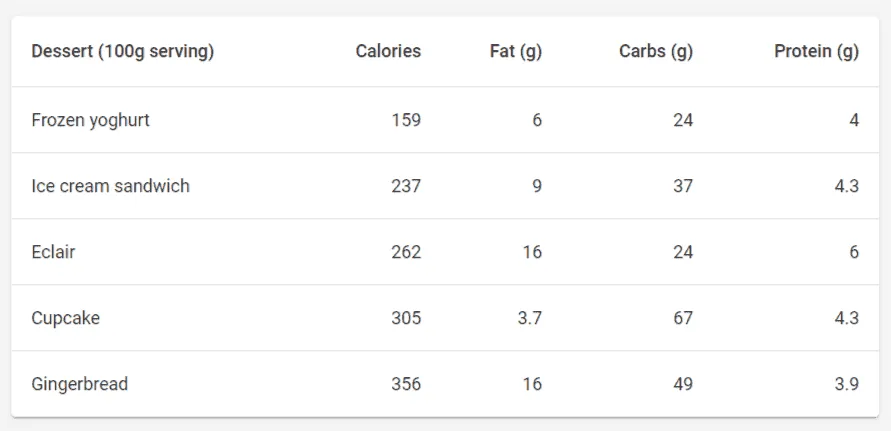
Task: Select the Ice cream sandwich row name
Action: [110, 186]
